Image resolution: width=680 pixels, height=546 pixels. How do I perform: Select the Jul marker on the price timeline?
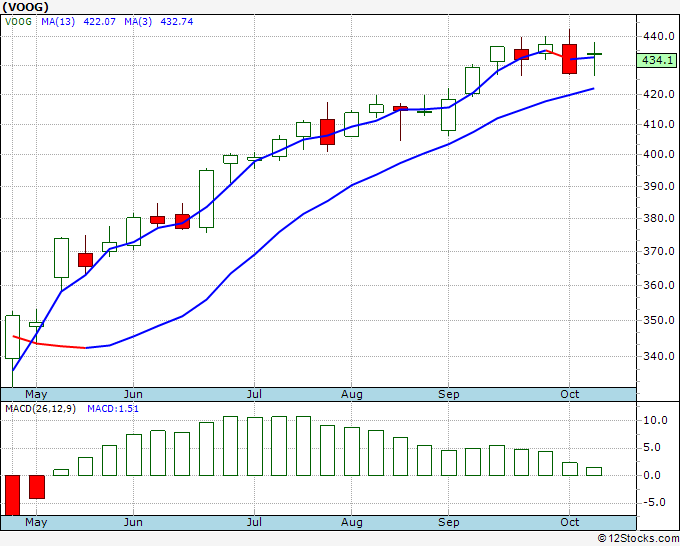click(254, 394)
